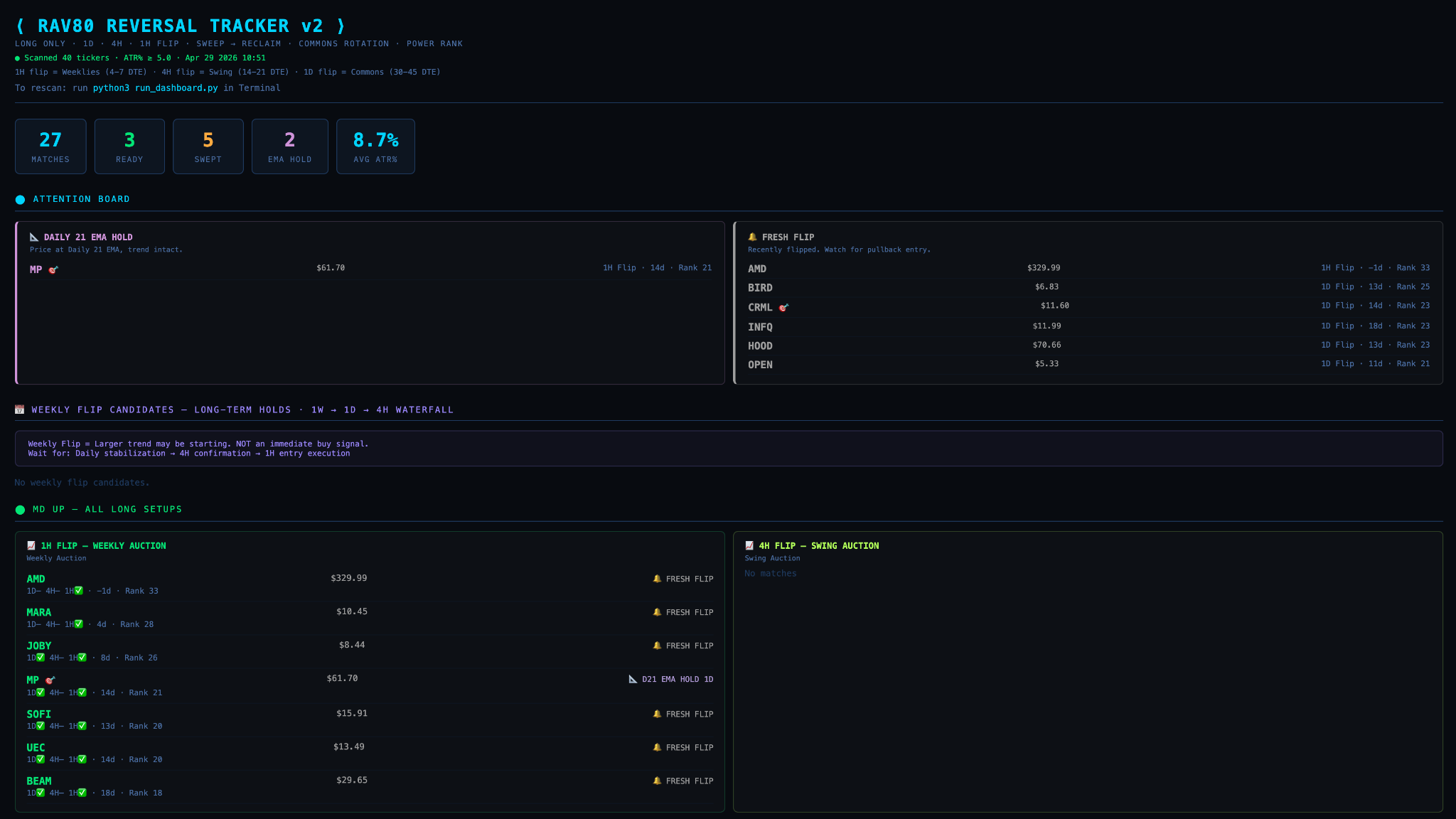The height and width of the screenshot is (819, 1456).
Task: Click the ruler icon next to D21 EMA HOLD 1D
Action: (633, 679)
